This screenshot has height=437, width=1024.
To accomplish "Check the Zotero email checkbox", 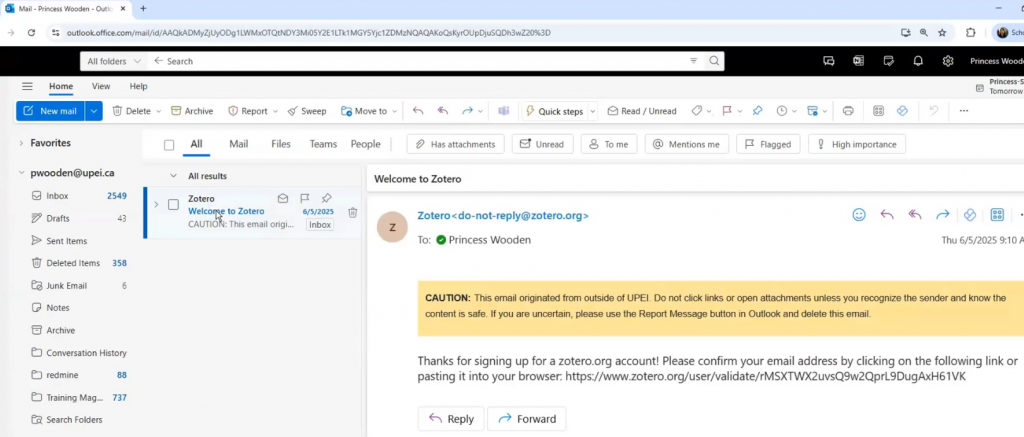I will [173, 205].
